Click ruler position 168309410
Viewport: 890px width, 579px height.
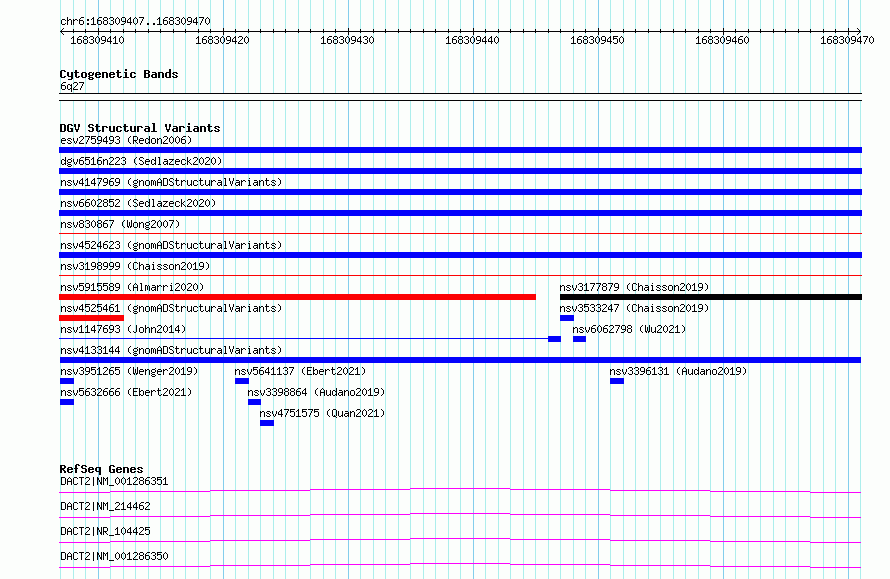(x=97, y=40)
